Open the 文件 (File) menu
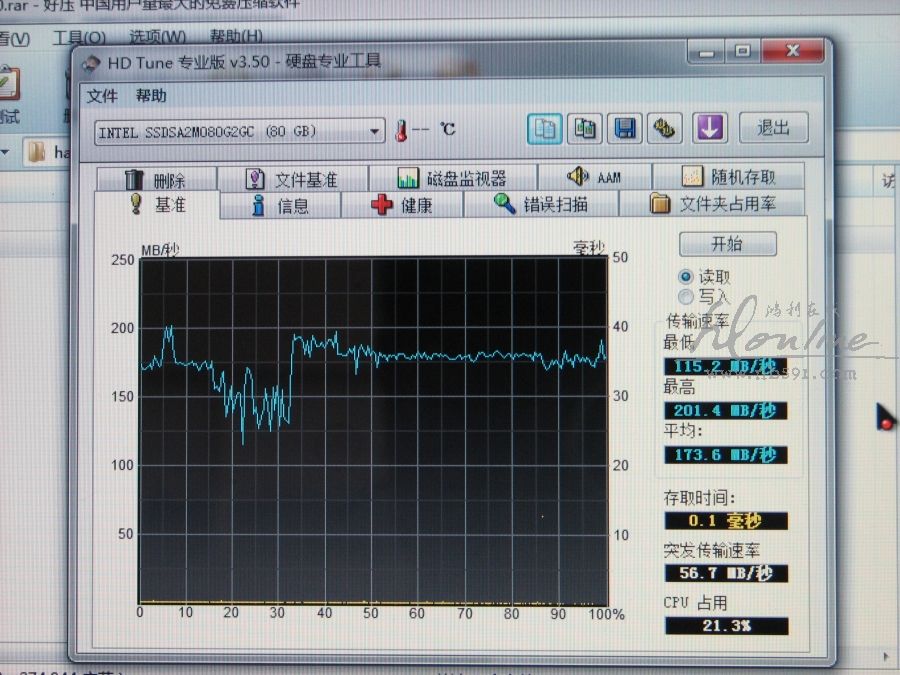This screenshot has height=675, width=900. 102,96
